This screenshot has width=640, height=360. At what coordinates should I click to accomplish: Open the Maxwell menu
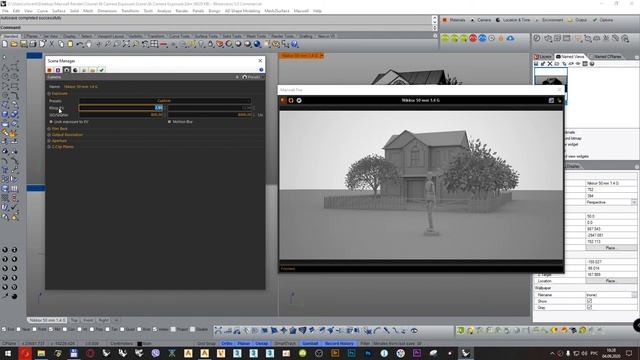click(301, 11)
